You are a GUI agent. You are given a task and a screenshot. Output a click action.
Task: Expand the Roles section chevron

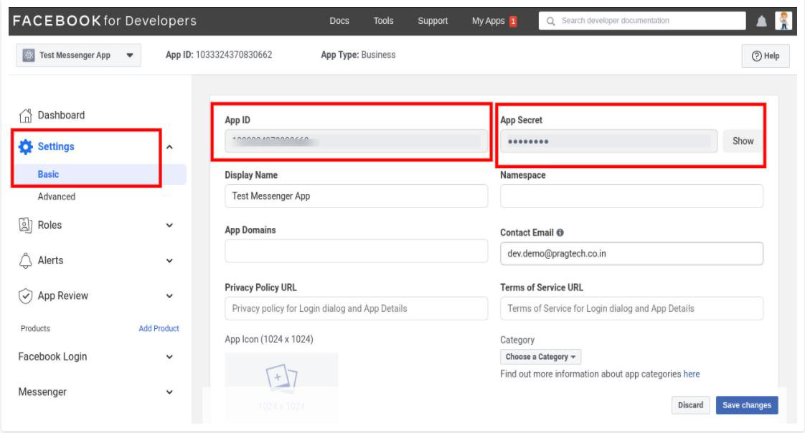click(x=169, y=225)
